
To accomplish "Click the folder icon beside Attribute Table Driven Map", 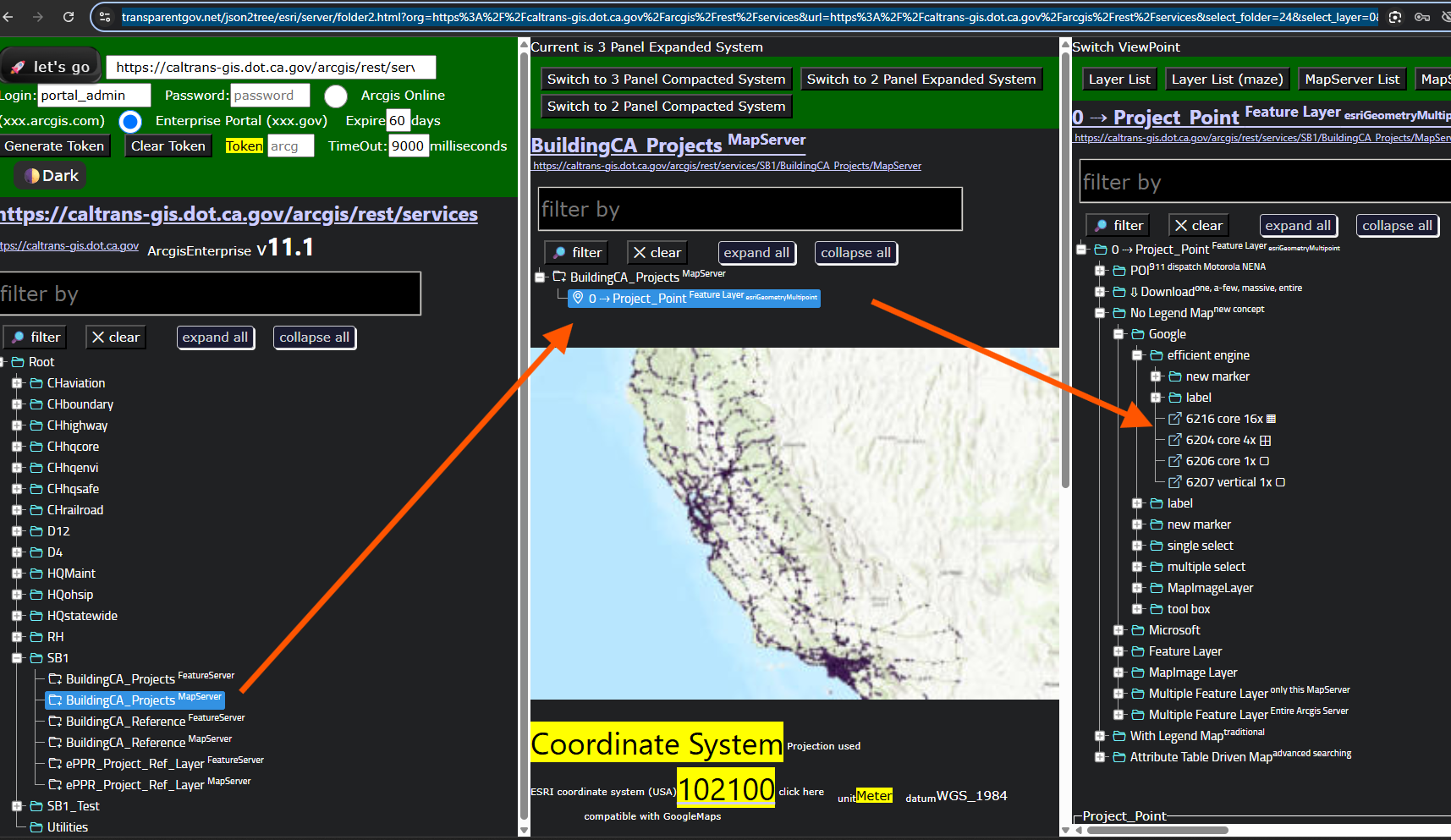I will click(1119, 757).
